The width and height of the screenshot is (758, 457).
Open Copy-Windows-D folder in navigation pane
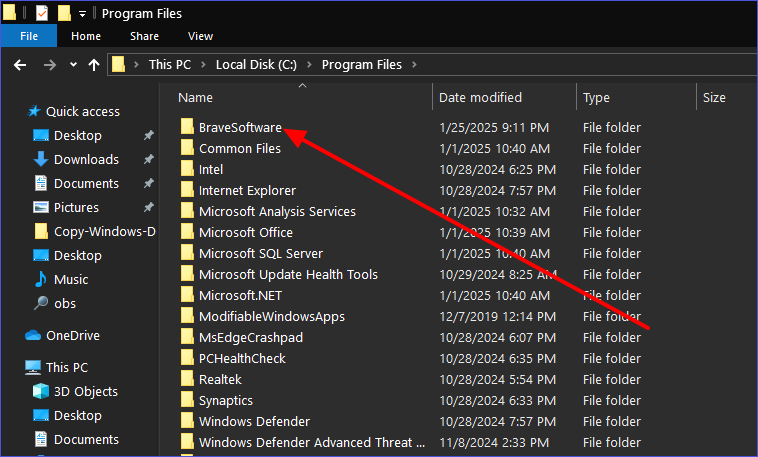click(x=104, y=232)
